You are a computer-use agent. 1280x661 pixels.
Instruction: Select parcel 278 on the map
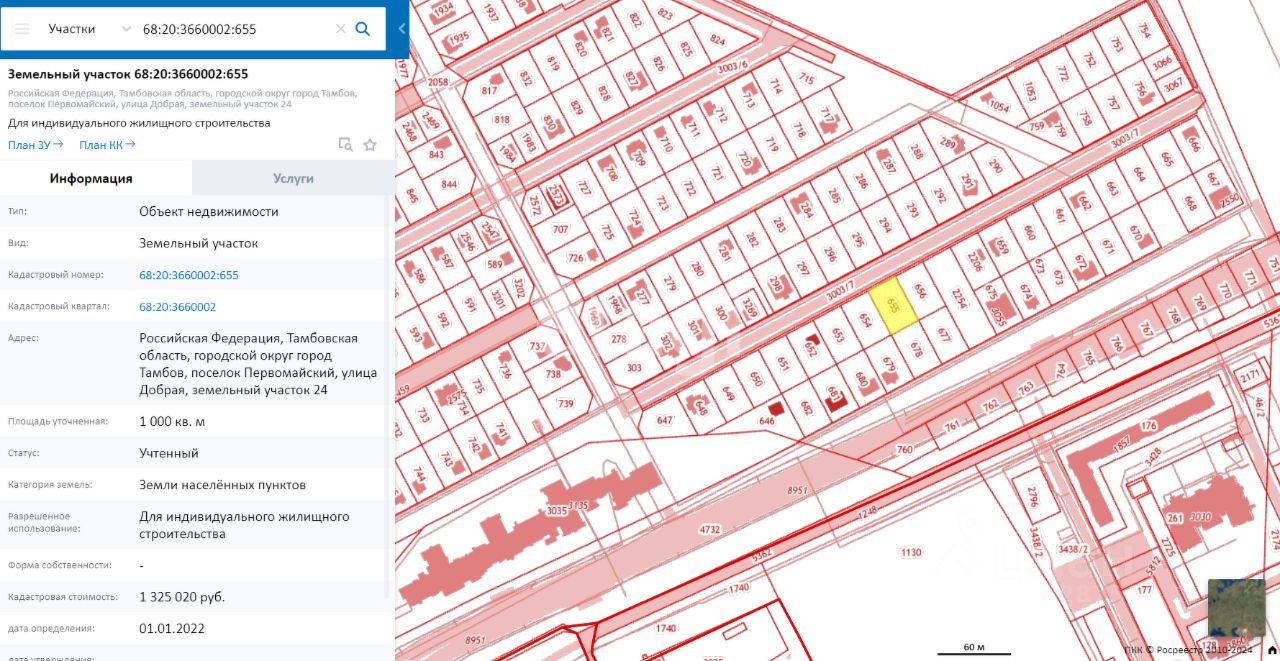pos(618,339)
